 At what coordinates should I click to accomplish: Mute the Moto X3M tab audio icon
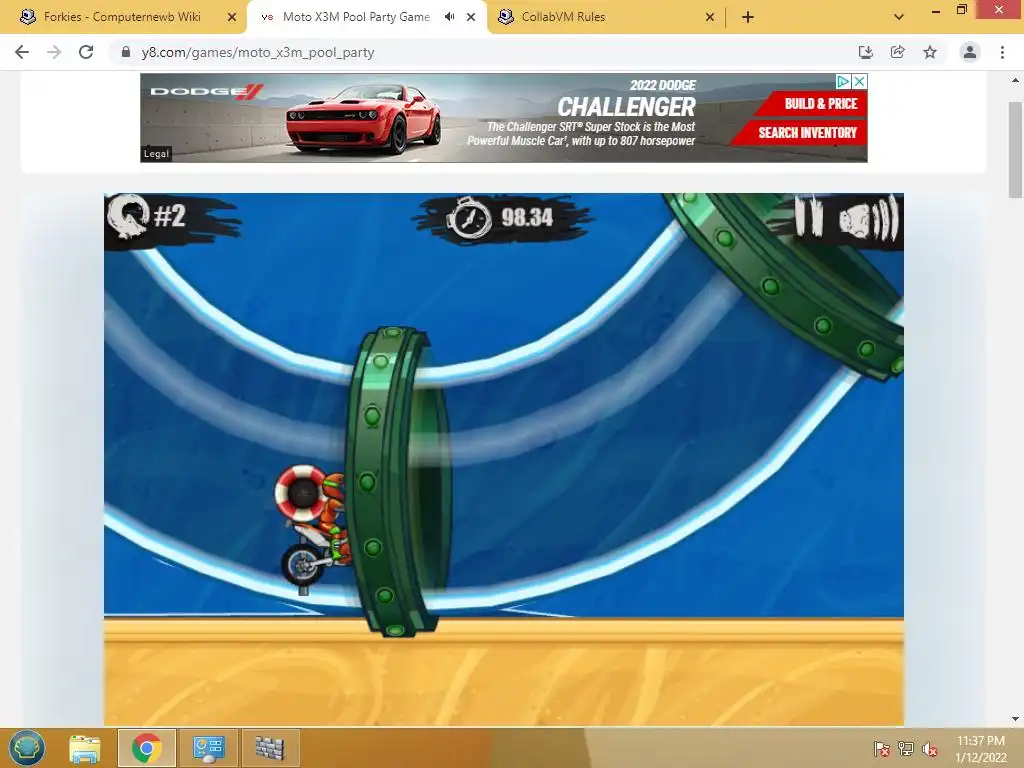(x=449, y=17)
